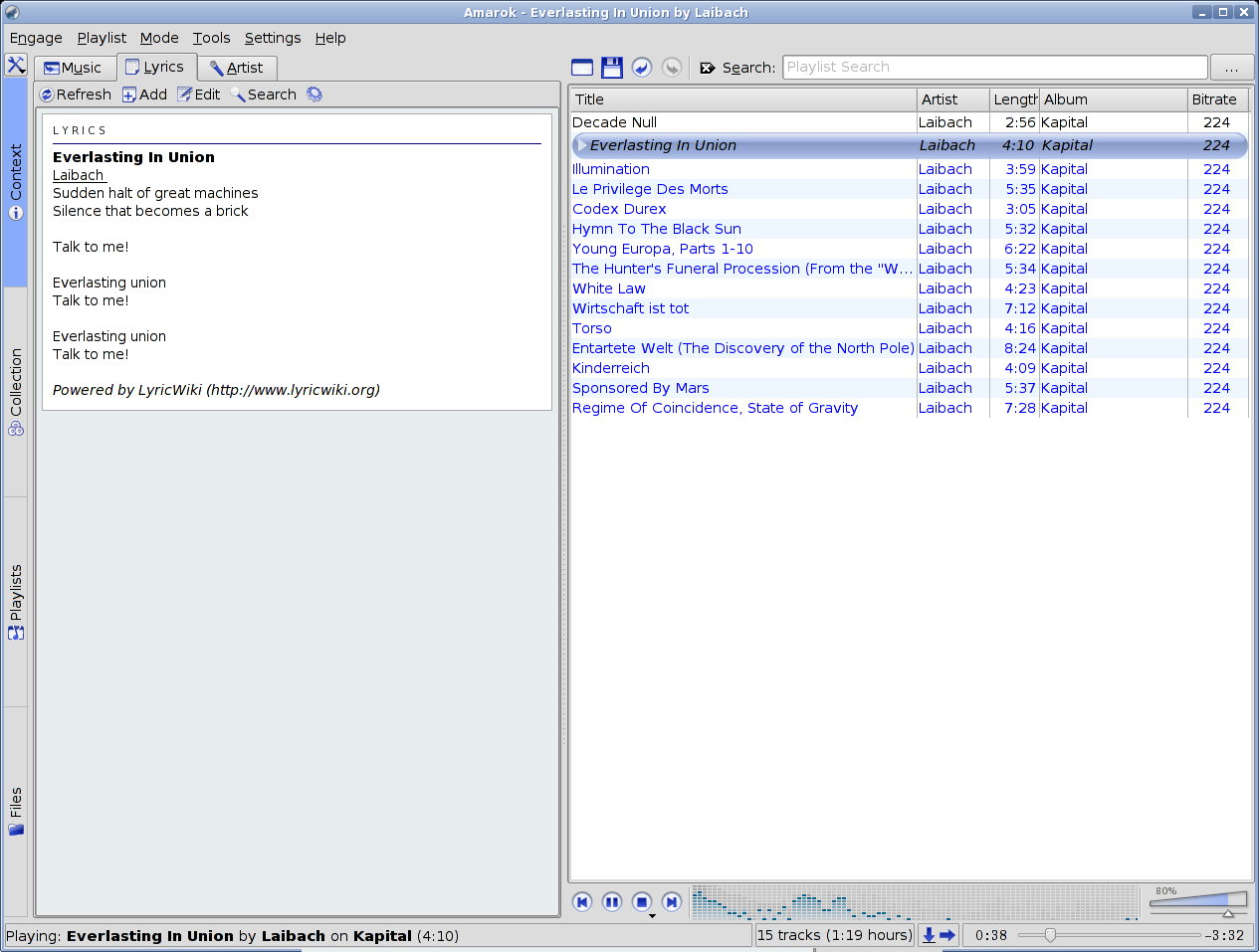Image resolution: width=1259 pixels, height=952 pixels.
Task: Open the Playlist menu
Action: click(x=102, y=38)
